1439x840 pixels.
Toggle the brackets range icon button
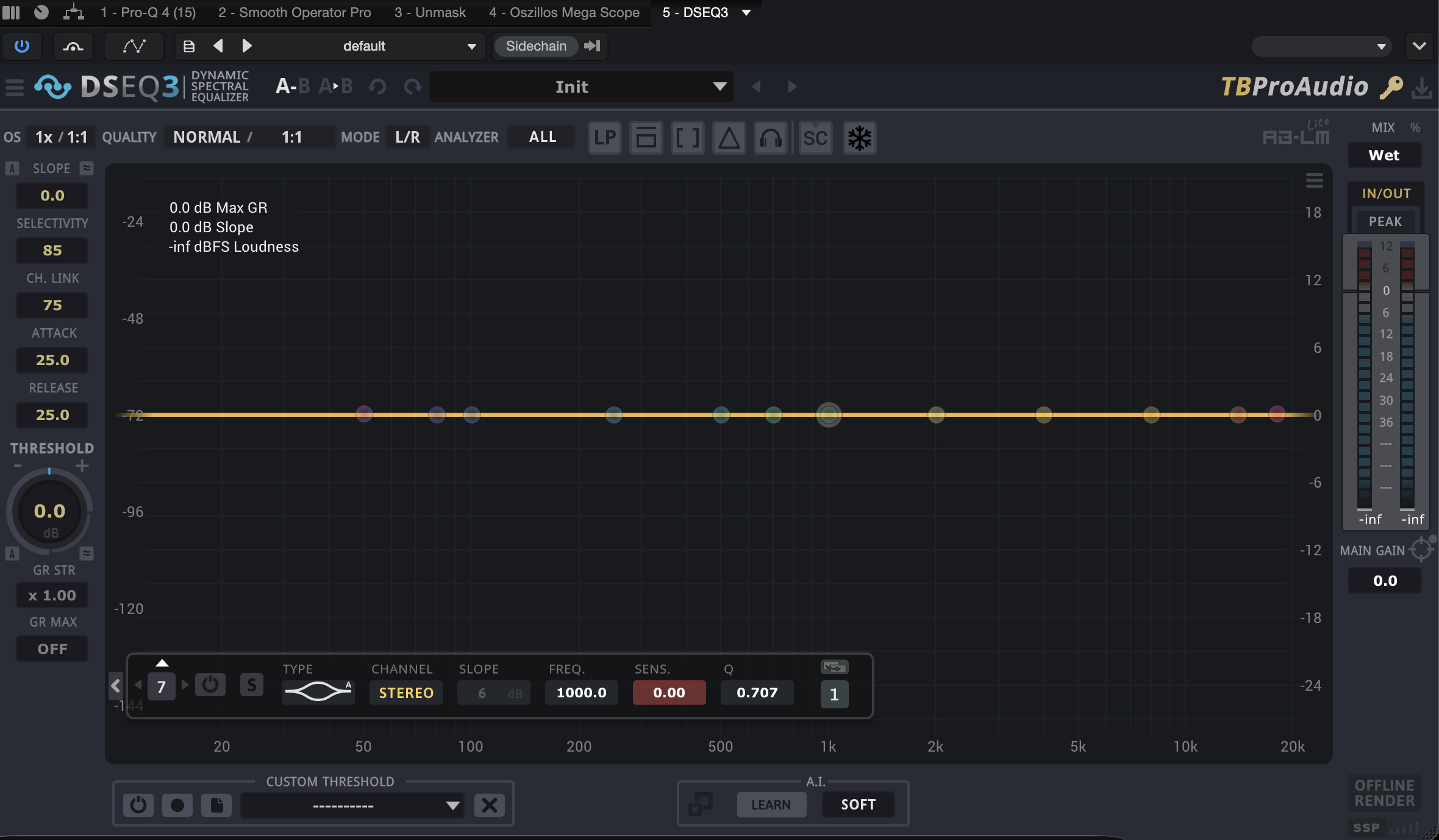point(687,138)
